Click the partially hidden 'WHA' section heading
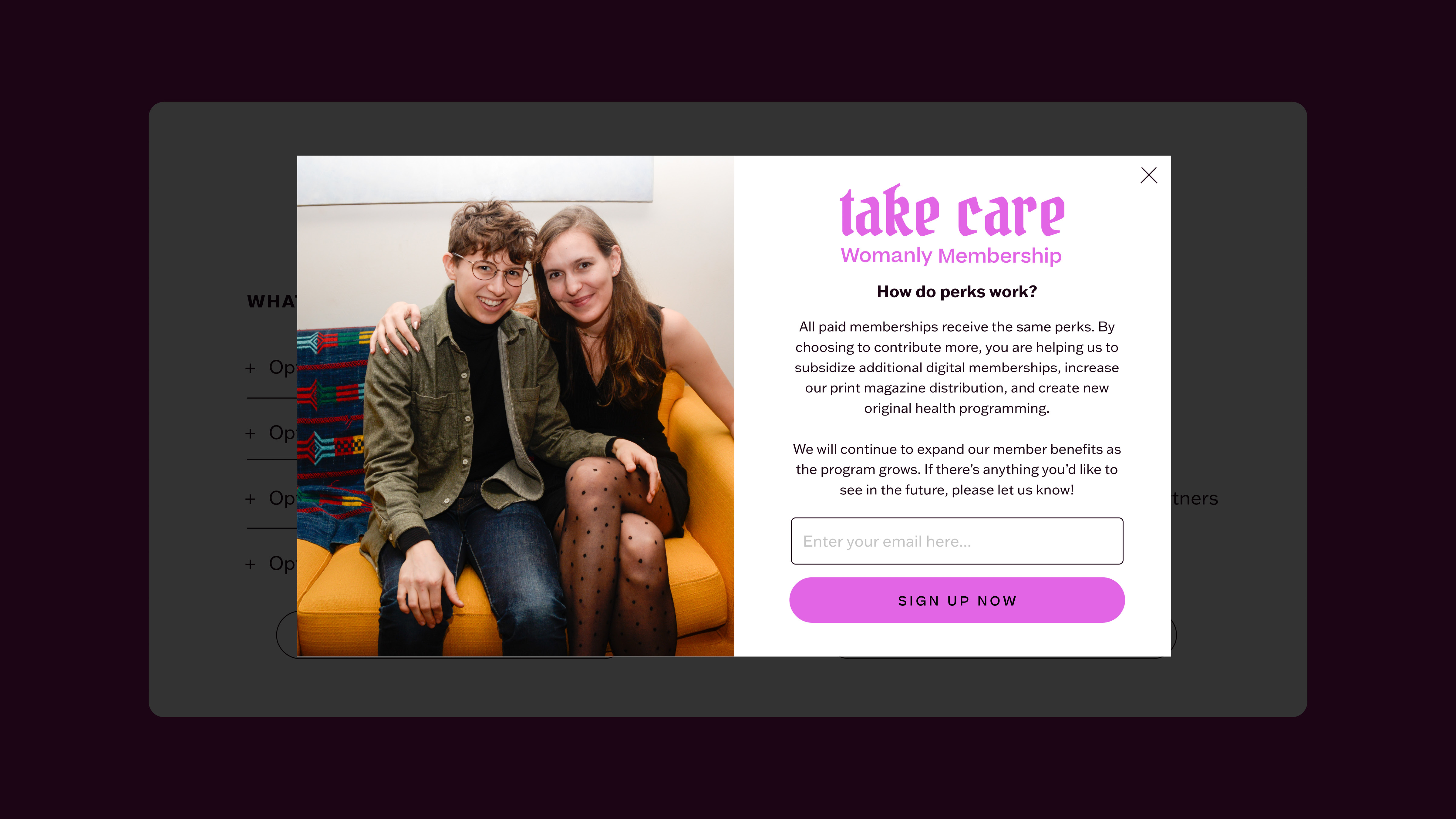The image size is (1456, 819). 272,301
